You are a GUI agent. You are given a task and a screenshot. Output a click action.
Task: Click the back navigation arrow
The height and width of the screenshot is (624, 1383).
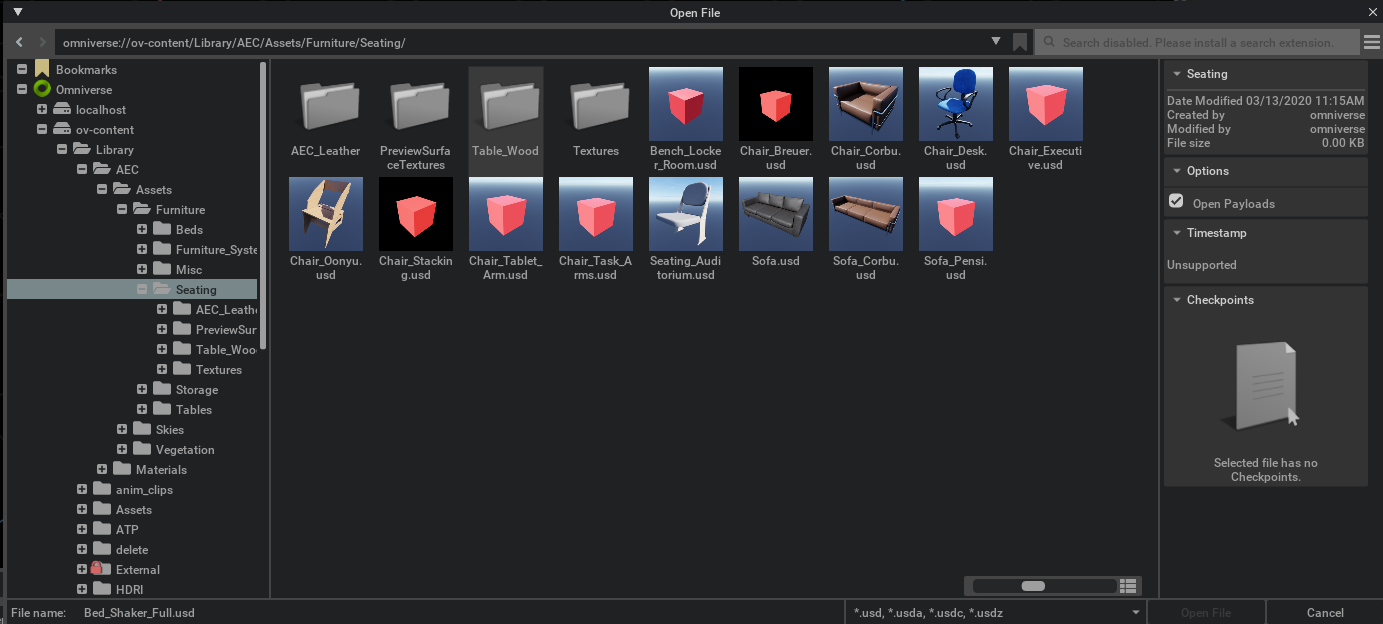coord(19,42)
